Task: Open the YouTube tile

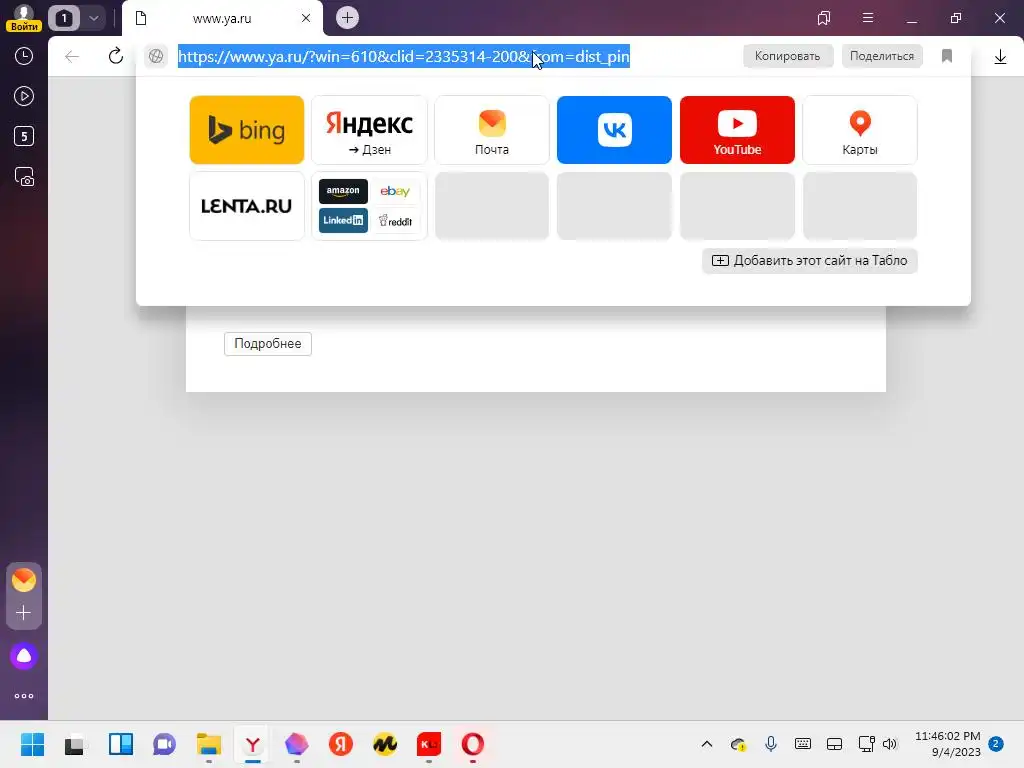Action: (737, 130)
